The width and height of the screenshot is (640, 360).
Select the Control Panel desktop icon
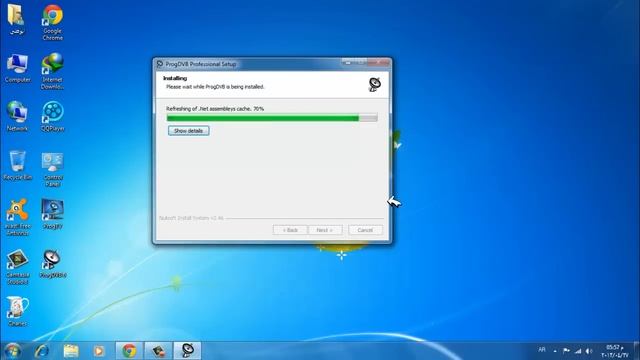click(x=53, y=169)
